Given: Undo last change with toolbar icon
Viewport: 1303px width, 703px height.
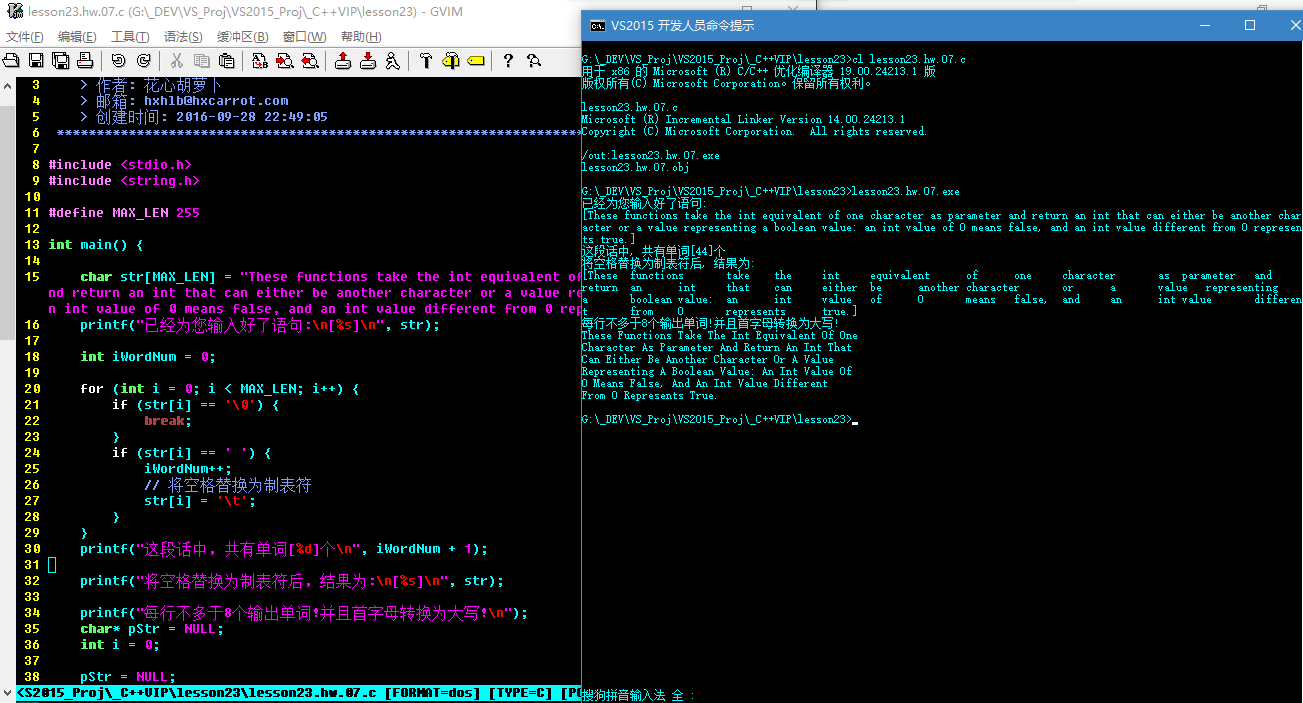Looking at the screenshot, I should 118,61.
